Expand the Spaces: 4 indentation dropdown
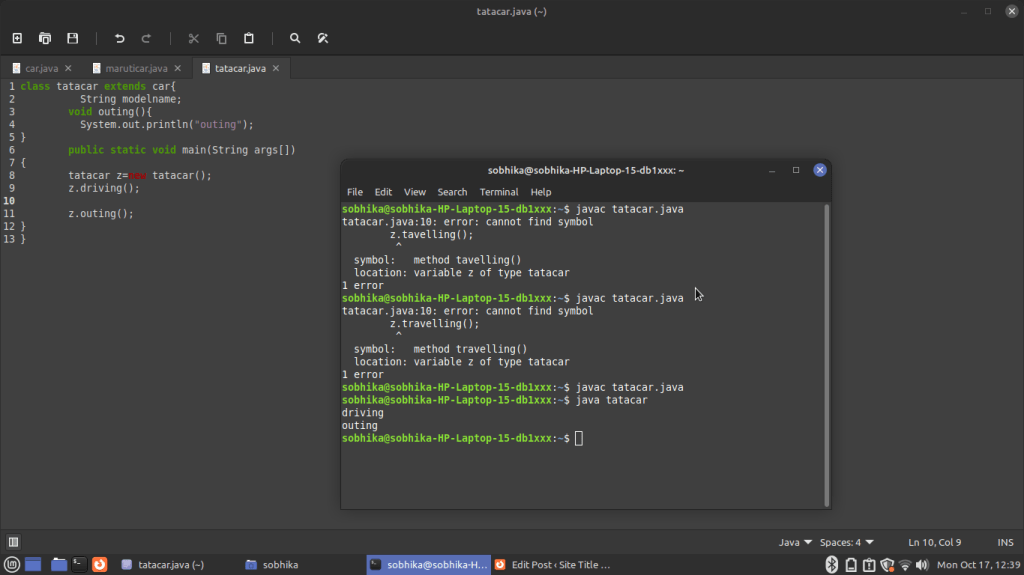The height and width of the screenshot is (575, 1024). [847, 542]
